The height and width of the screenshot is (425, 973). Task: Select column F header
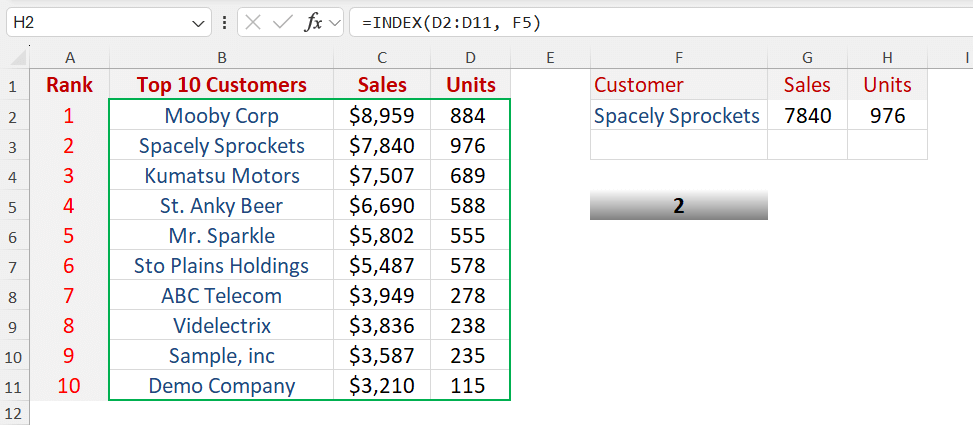tap(679, 58)
